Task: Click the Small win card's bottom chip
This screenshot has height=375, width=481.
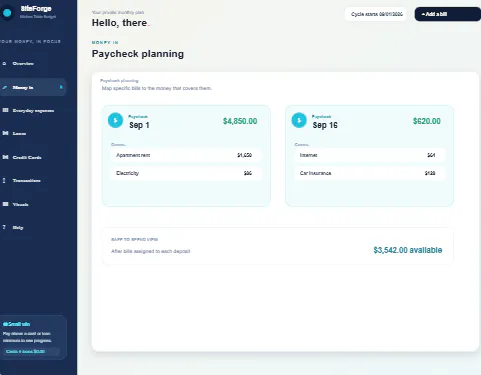Action: 32,351
